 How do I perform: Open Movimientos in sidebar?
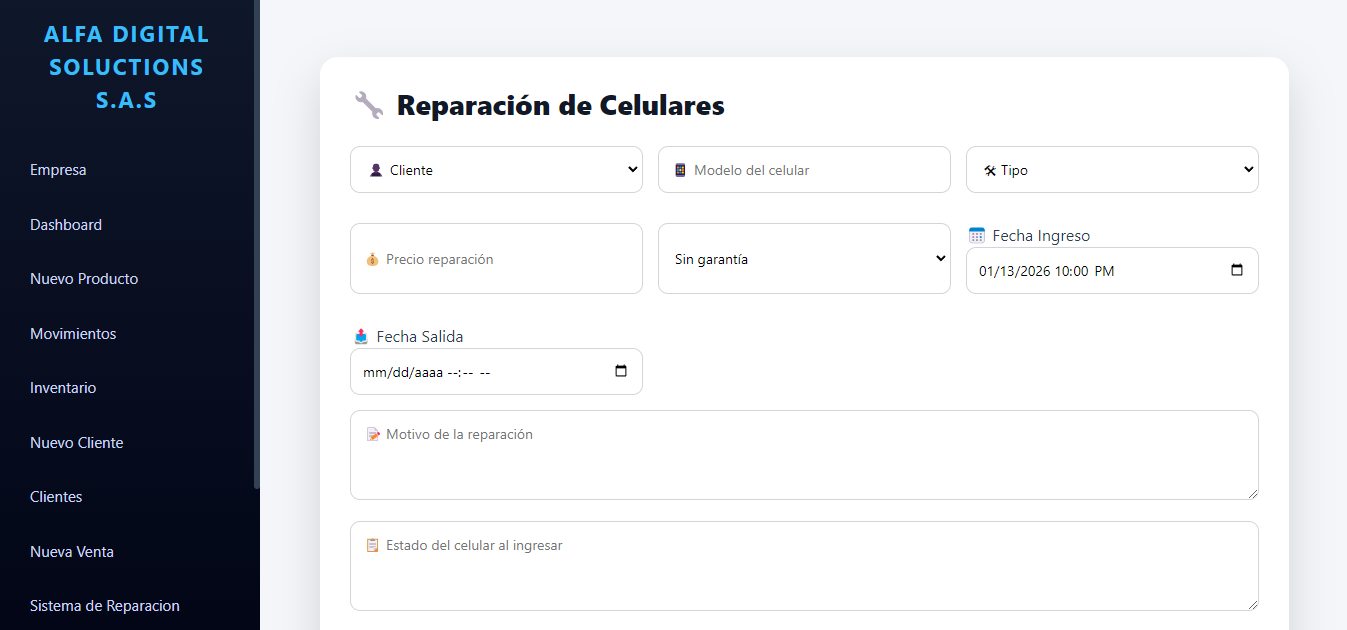pyautogui.click(x=73, y=334)
